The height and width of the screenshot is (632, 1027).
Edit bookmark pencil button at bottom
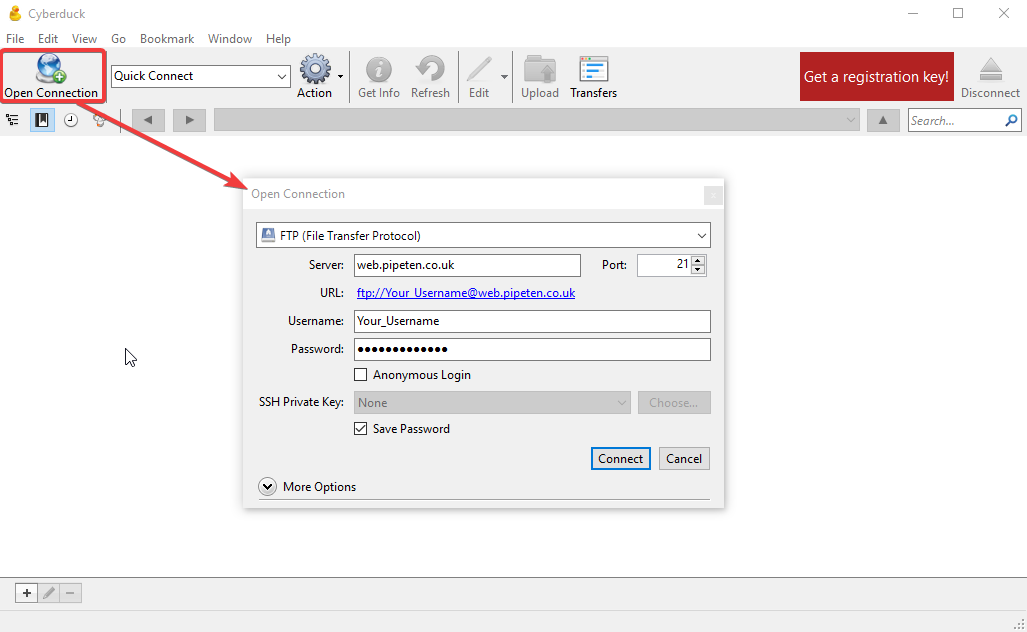pos(48,593)
